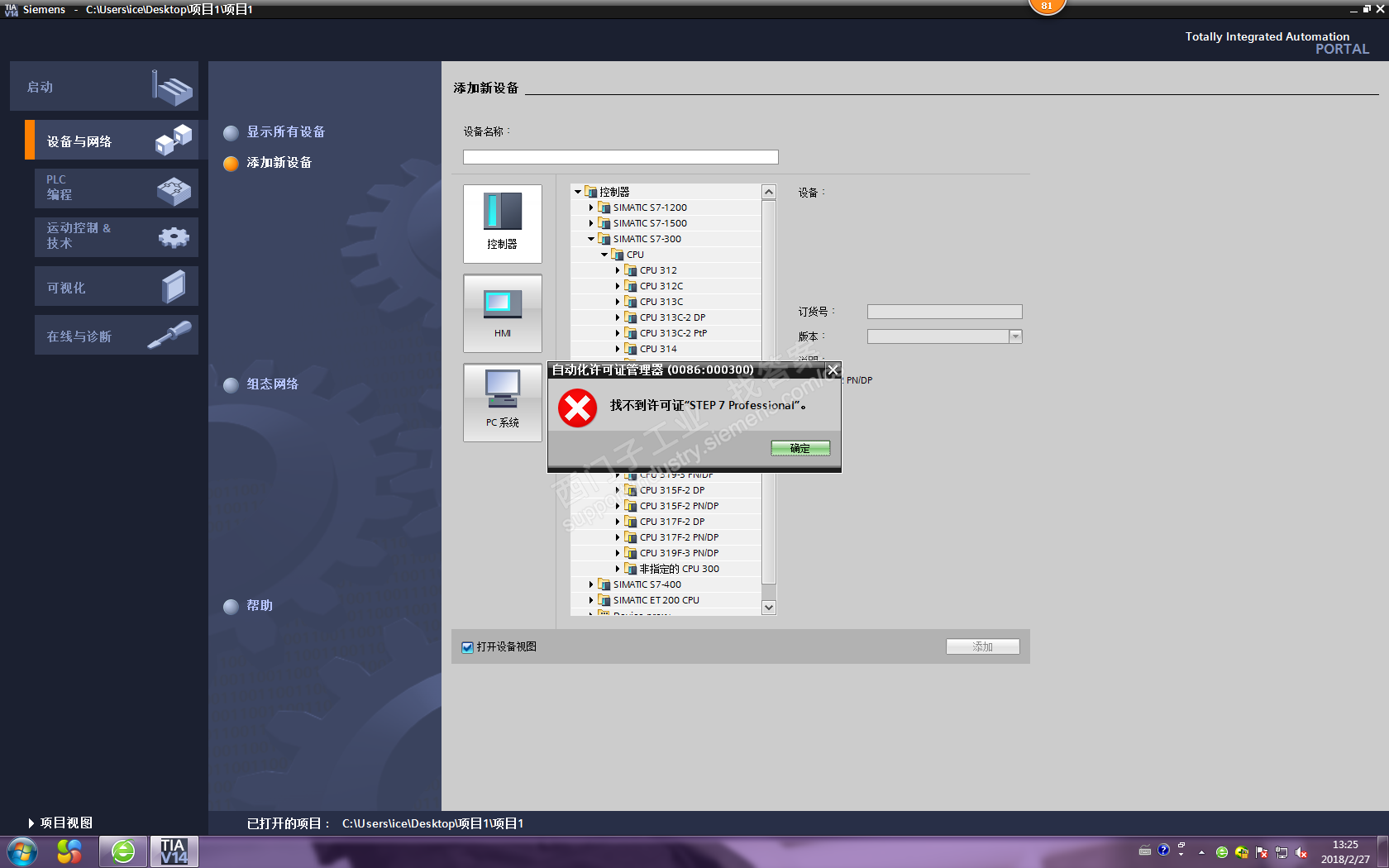Expand the SIMATIC S7-1500 node arrow
The height and width of the screenshot is (868, 1389).
click(x=591, y=223)
